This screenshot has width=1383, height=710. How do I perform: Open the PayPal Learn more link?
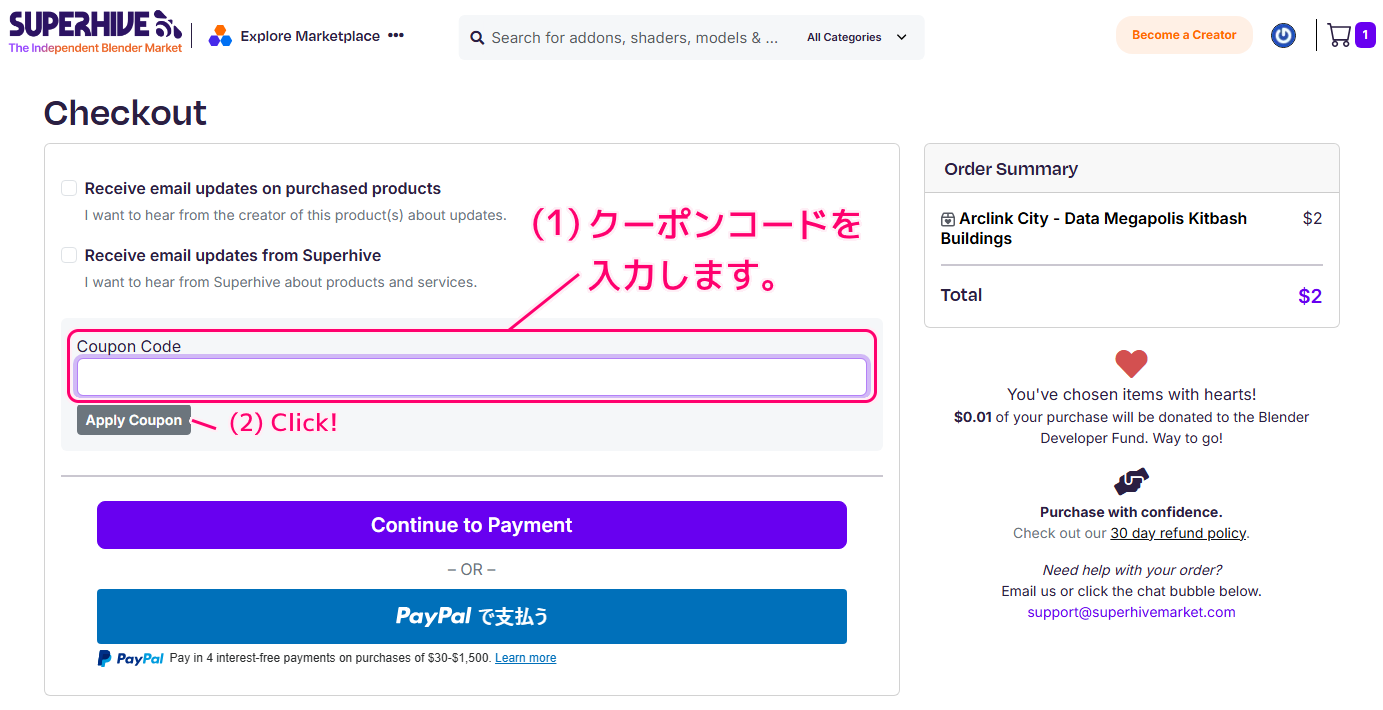tap(525, 658)
